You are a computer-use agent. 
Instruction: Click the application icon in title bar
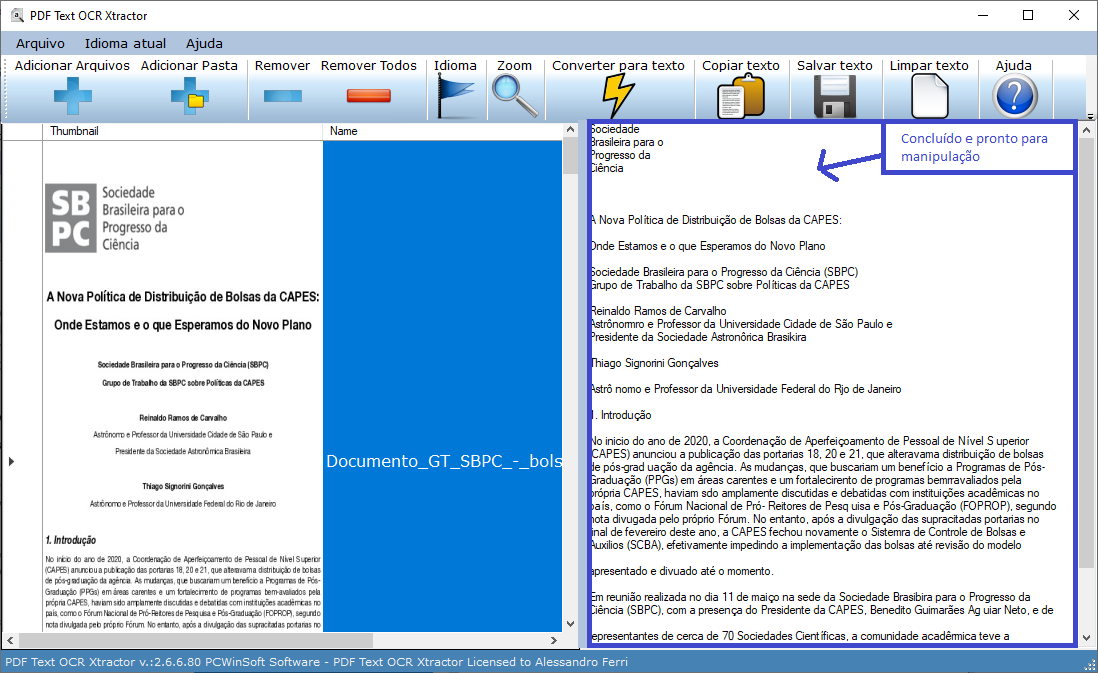(17, 15)
